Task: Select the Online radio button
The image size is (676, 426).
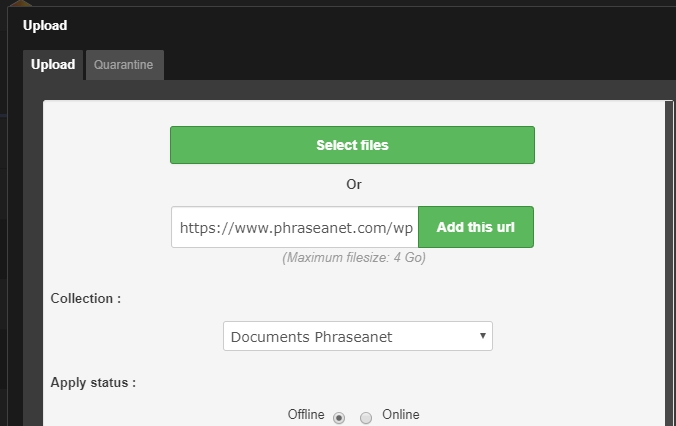Action: tap(366, 418)
